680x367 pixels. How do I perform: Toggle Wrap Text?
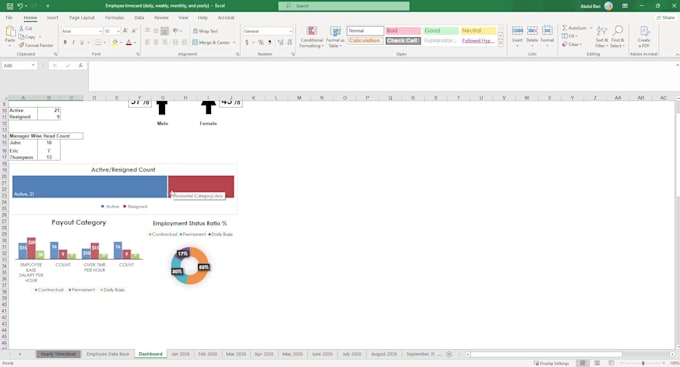(205, 31)
